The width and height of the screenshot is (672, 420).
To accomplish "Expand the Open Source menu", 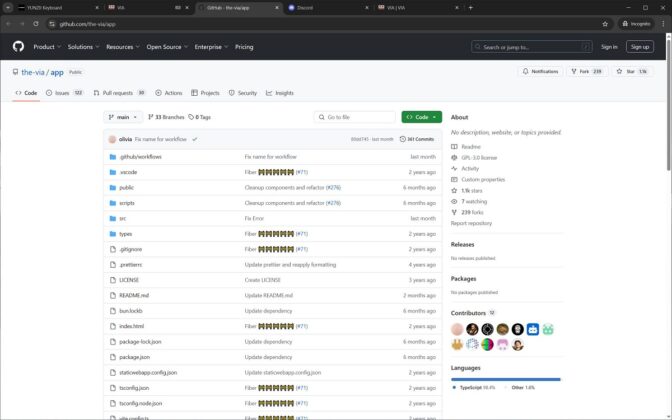I will [167, 47].
